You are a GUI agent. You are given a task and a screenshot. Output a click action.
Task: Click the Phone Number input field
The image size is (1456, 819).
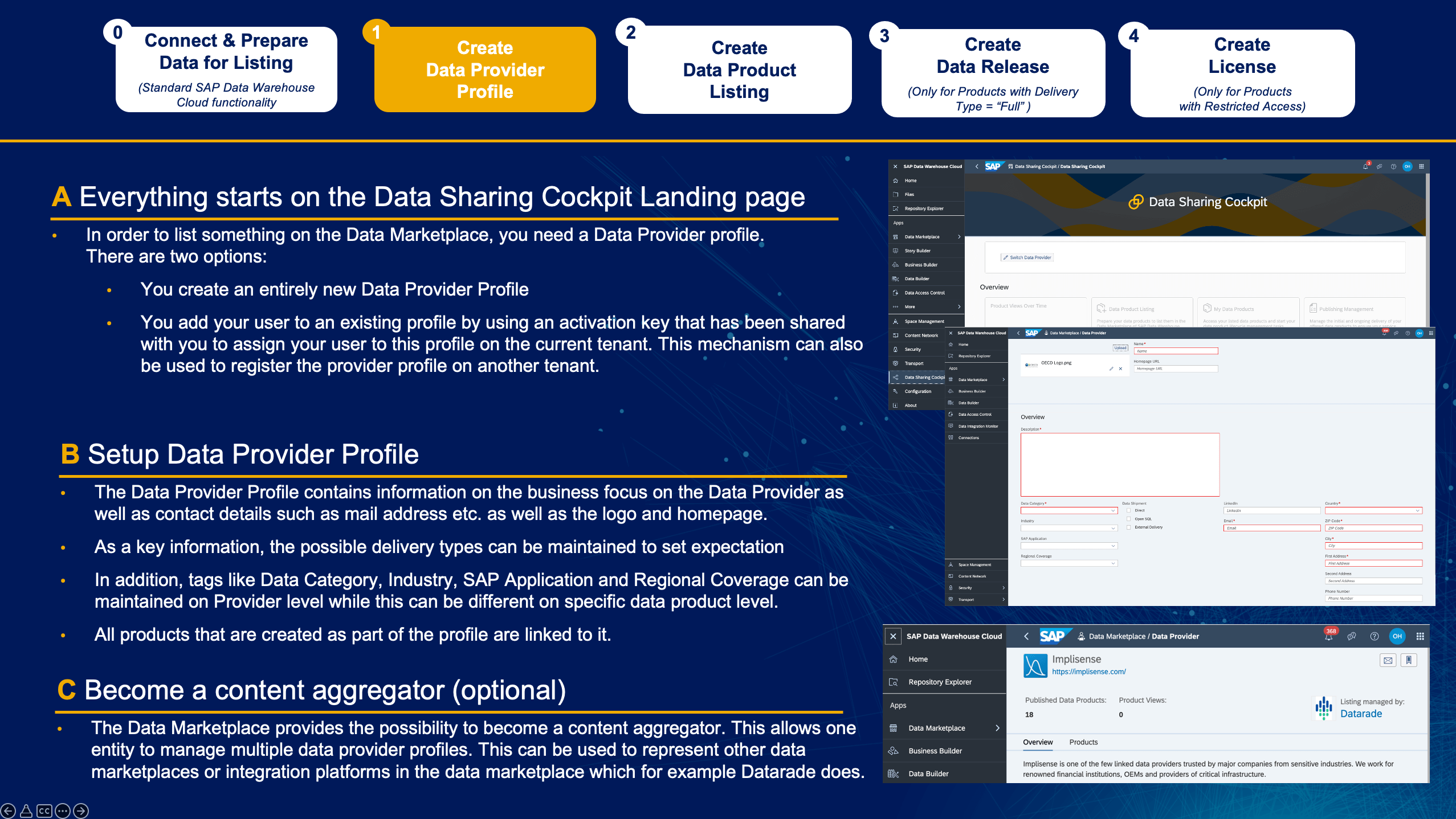pos(1373,598)
